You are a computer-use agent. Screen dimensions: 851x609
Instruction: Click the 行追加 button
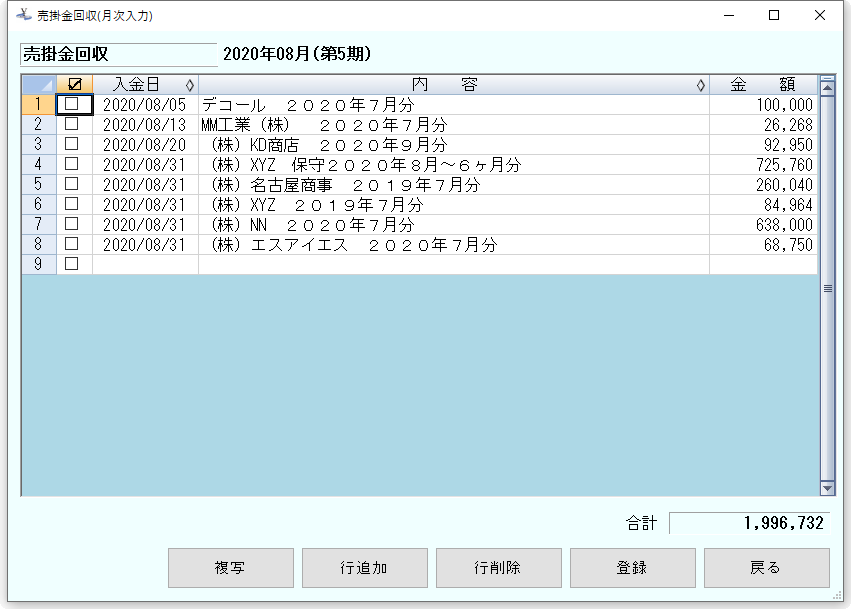point(365,568)
